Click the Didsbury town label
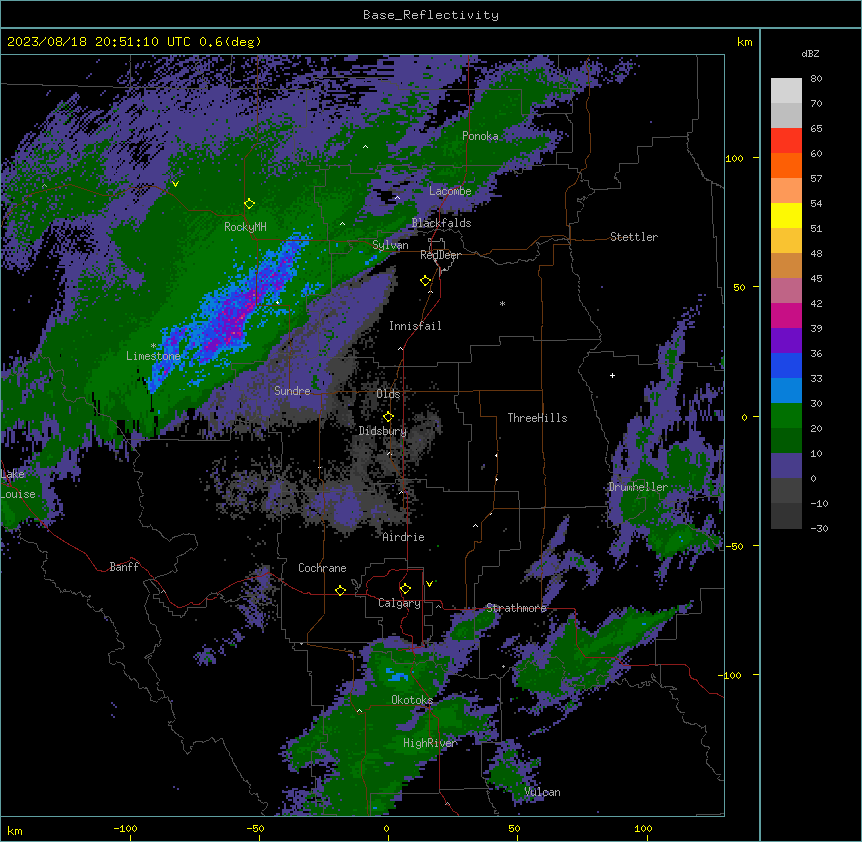The width and height of the screenshot is (862, 842). 383,431
